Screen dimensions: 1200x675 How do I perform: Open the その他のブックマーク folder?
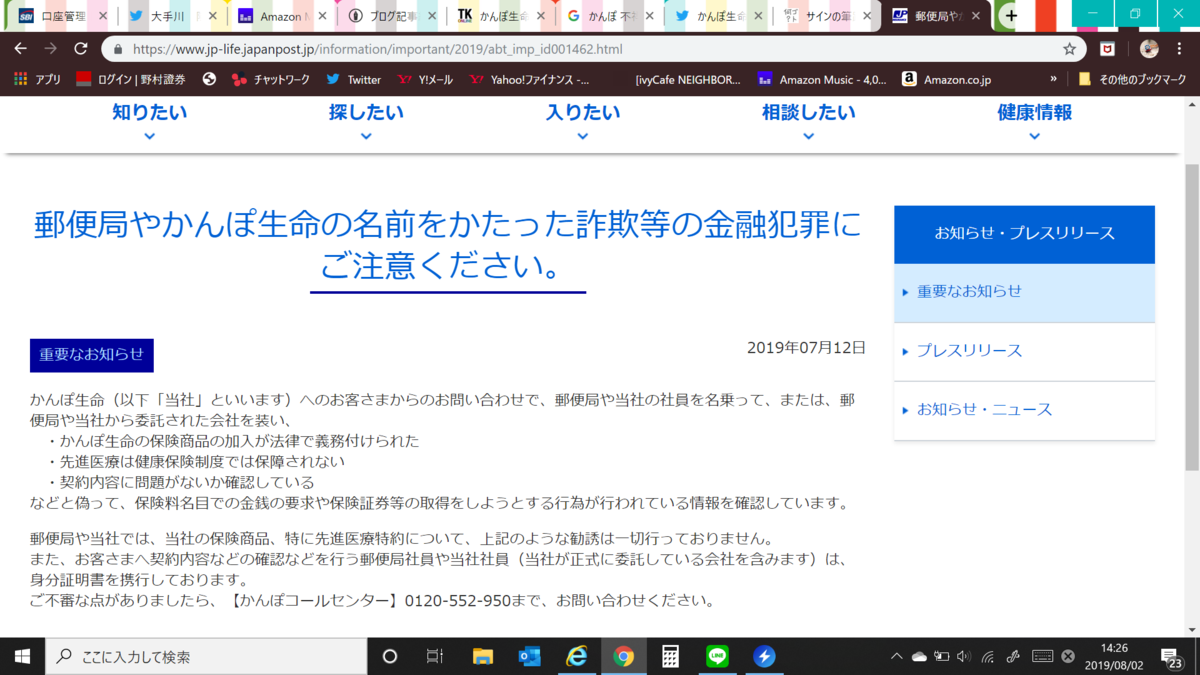click(1134, 79)
